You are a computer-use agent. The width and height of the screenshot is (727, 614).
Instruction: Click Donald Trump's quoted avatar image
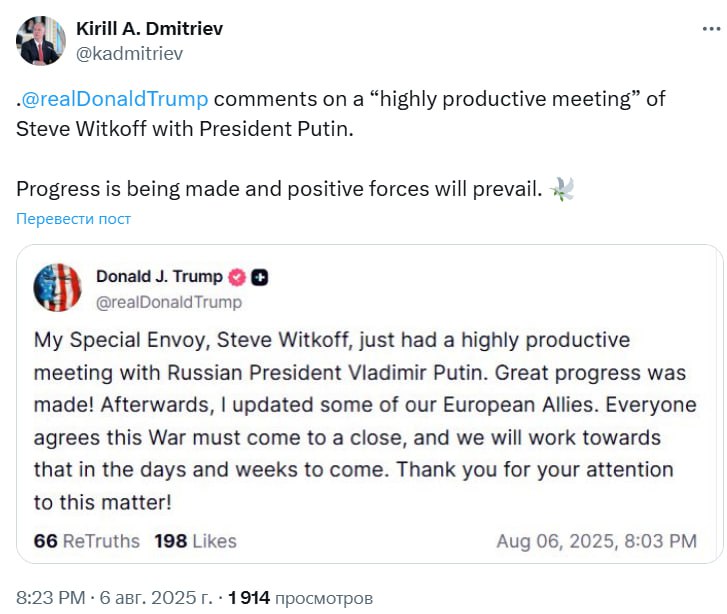(x=57, y=288)
